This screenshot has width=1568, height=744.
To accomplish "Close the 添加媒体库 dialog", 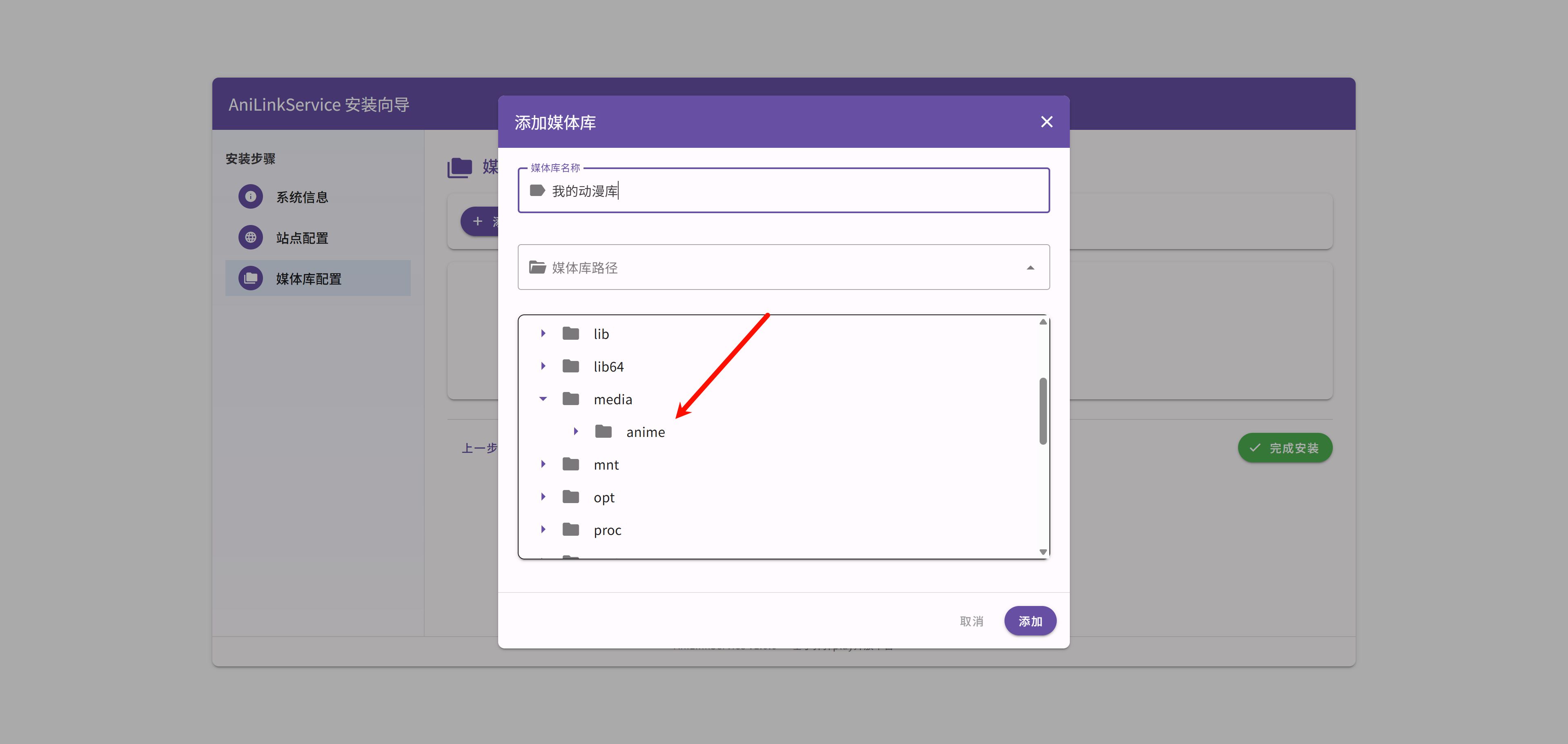I will [x=1046, y=122].
